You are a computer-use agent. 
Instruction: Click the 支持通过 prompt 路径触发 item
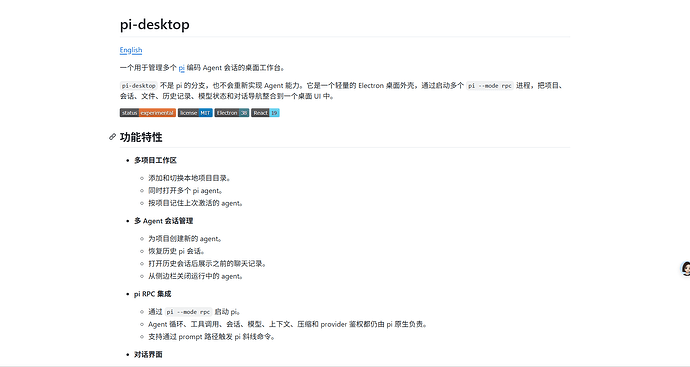pos(212,337)
